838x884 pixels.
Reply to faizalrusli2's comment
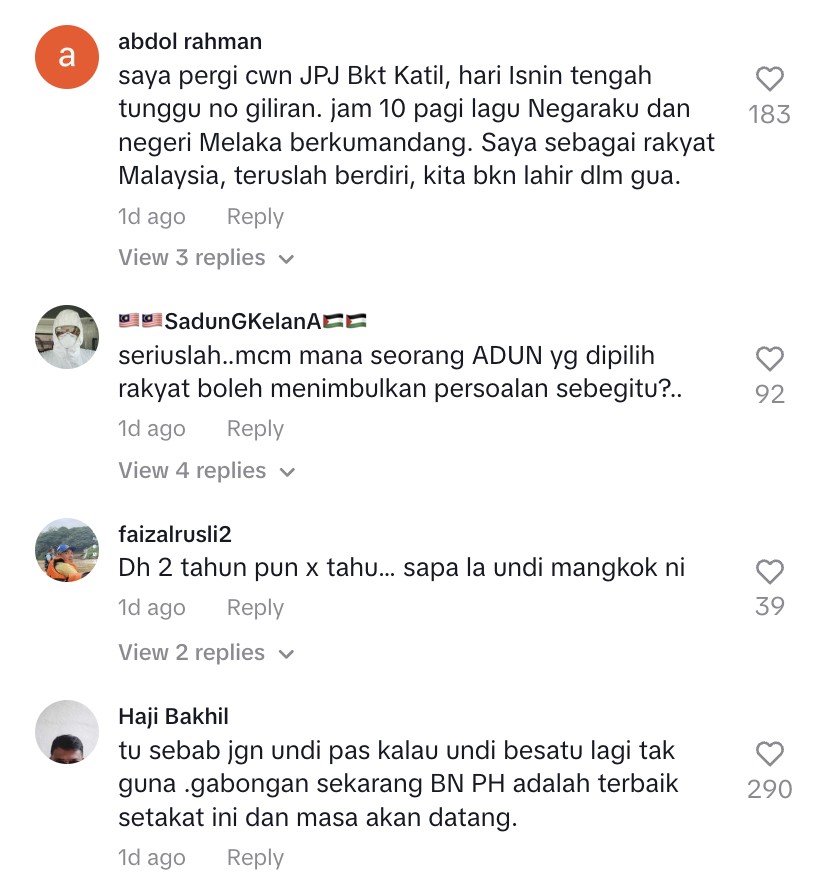point(255,608)
